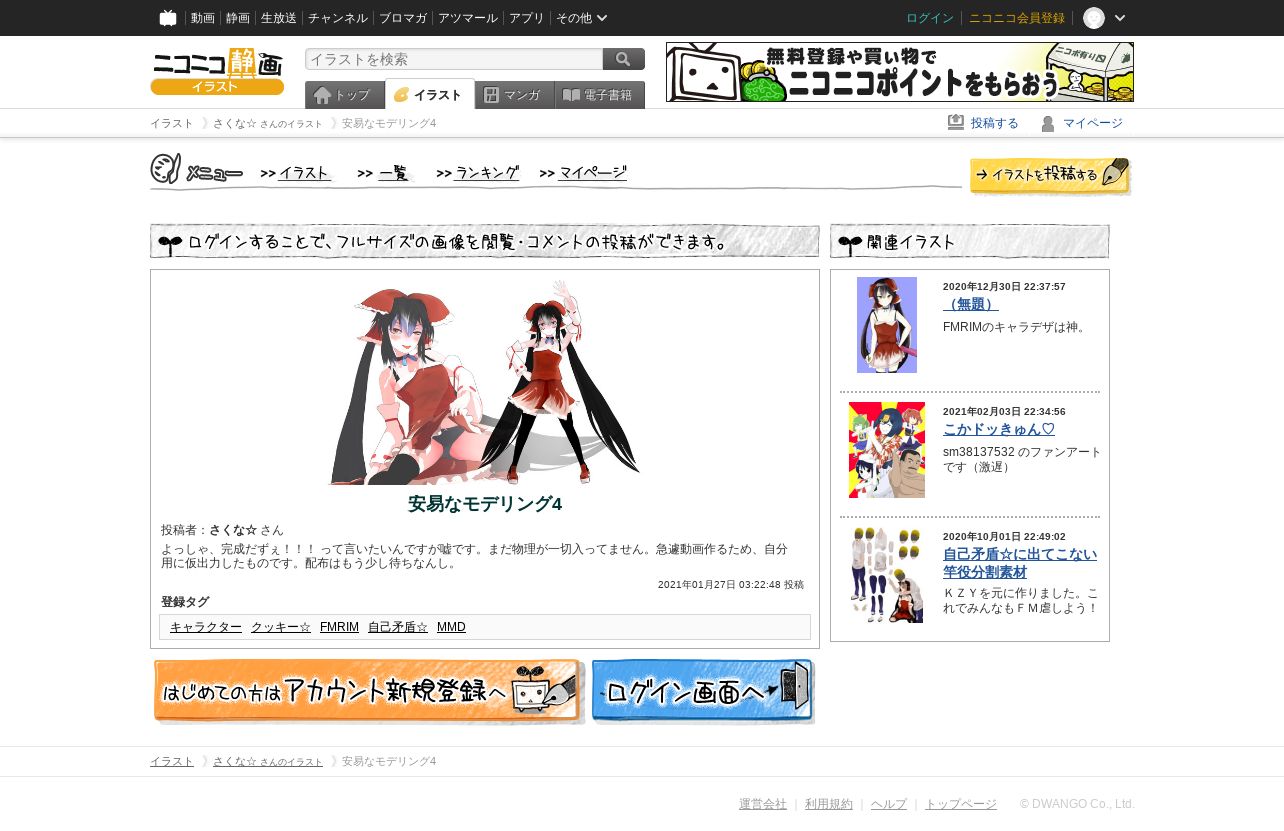Screen dimensions: 1284x831
Task: Click the timestamp 2020年10月01日 22:49:02
Action: [1004, 537]
